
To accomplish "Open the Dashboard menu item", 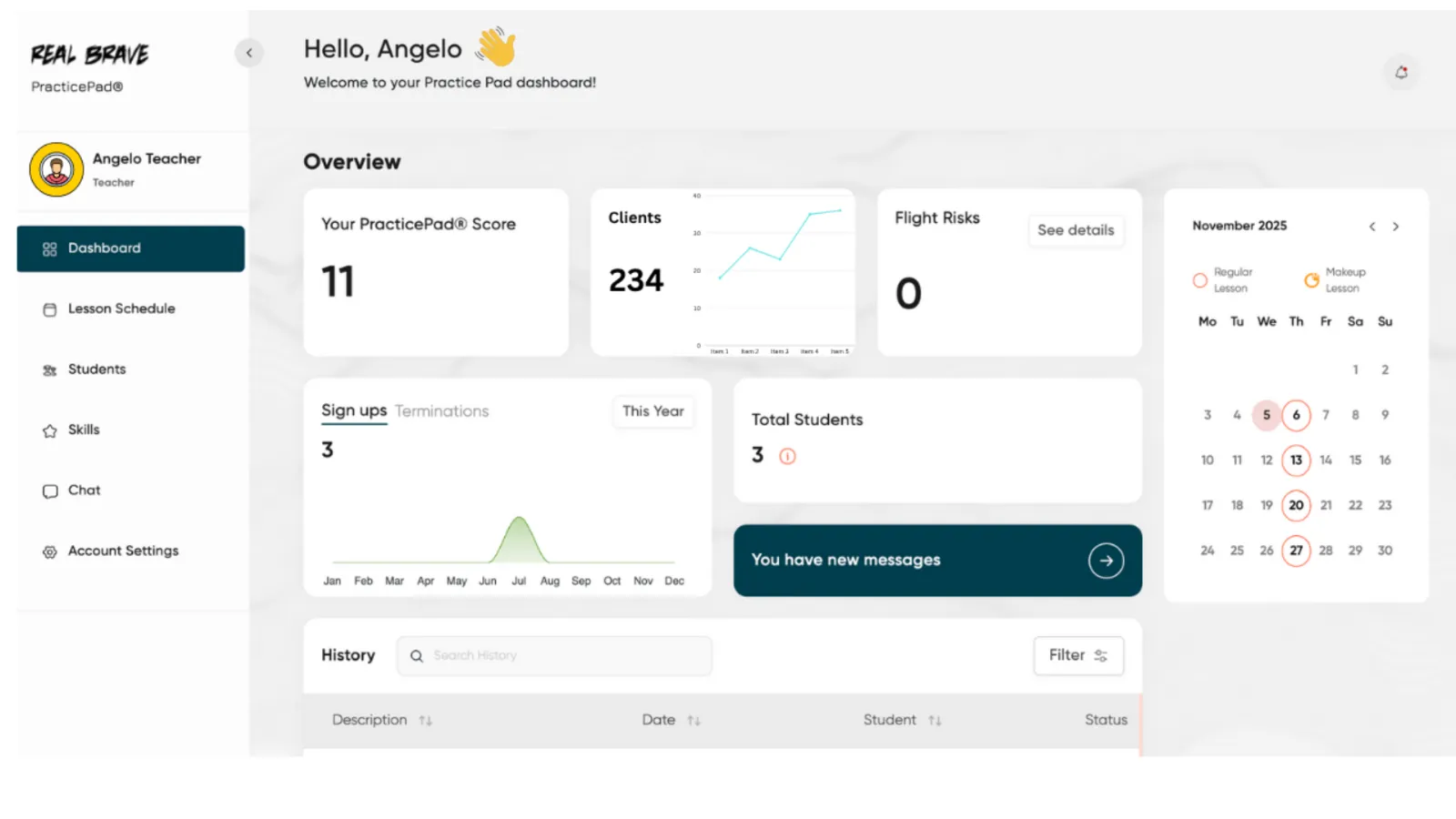I will 130,248.
